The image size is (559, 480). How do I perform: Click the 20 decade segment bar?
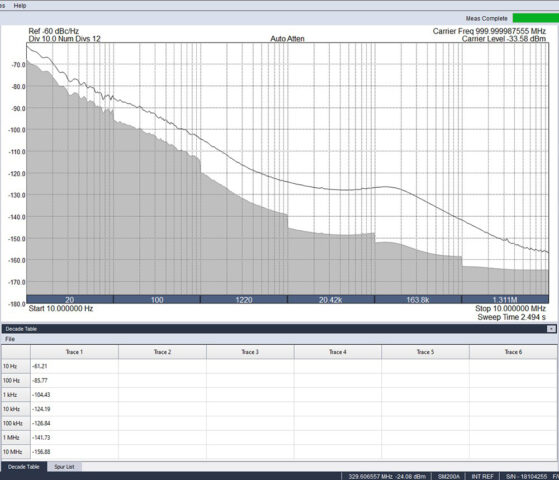click(x=70, y=300)
